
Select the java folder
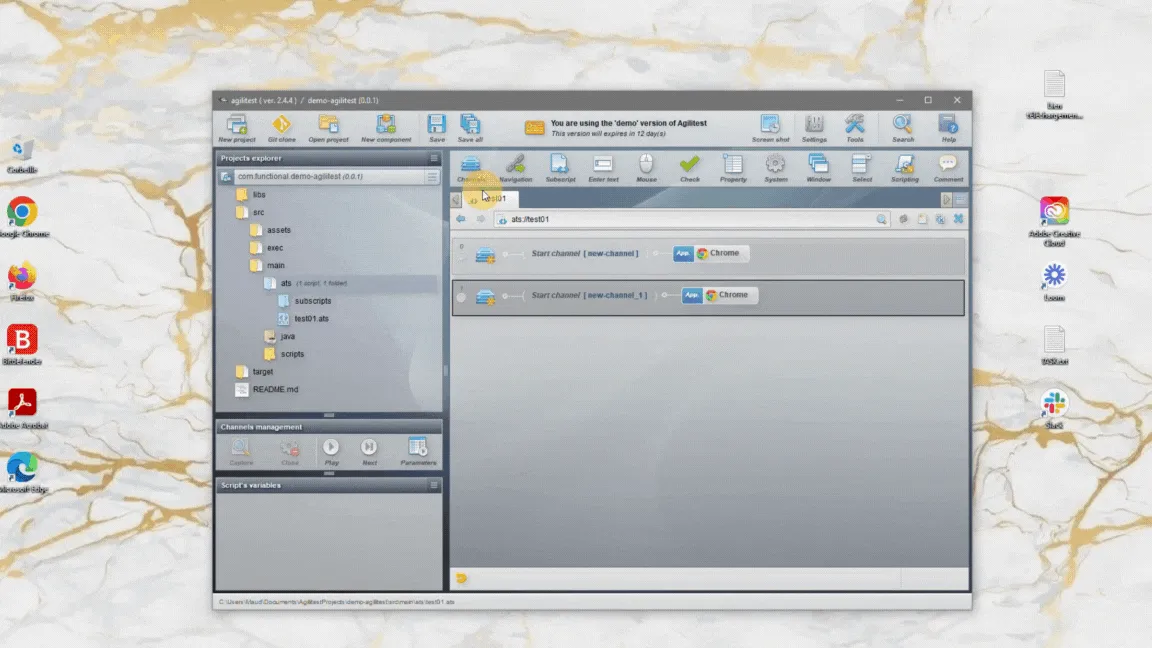[x=280, y=336]
